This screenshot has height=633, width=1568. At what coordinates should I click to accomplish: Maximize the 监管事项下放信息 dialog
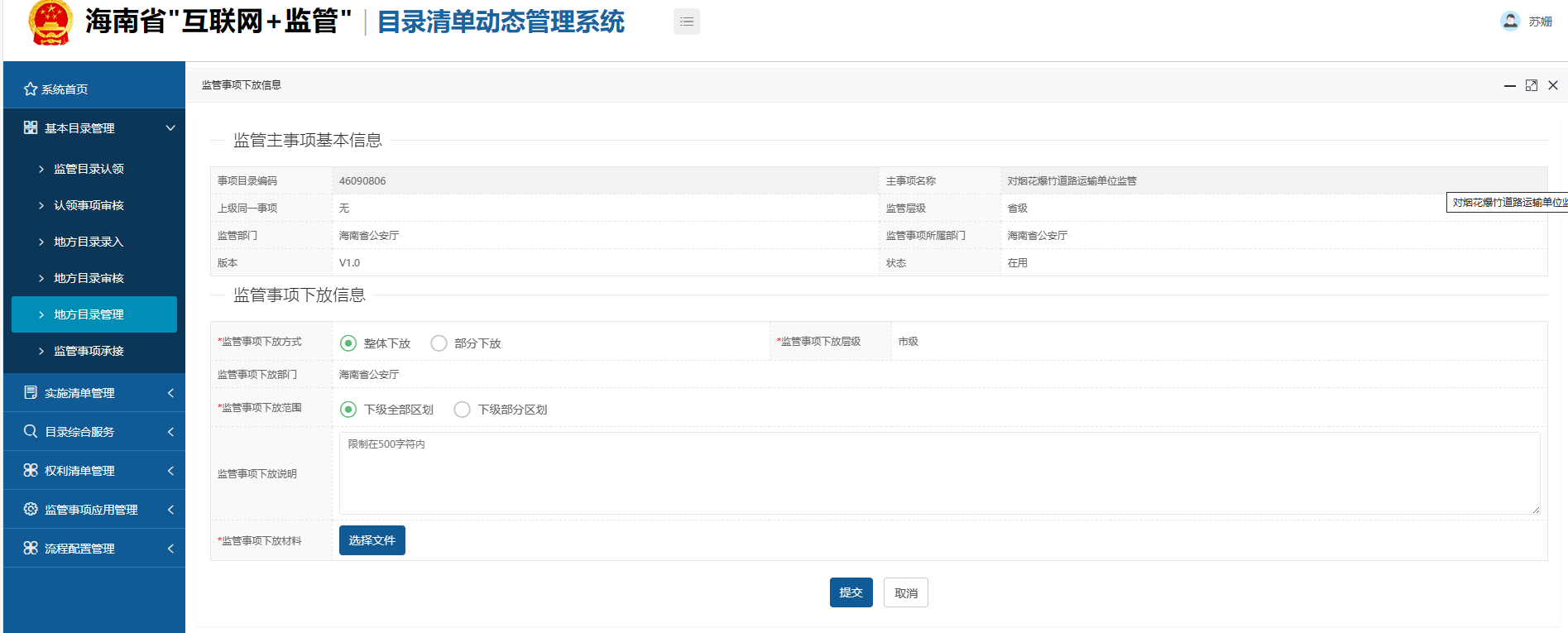point(1532,85)
